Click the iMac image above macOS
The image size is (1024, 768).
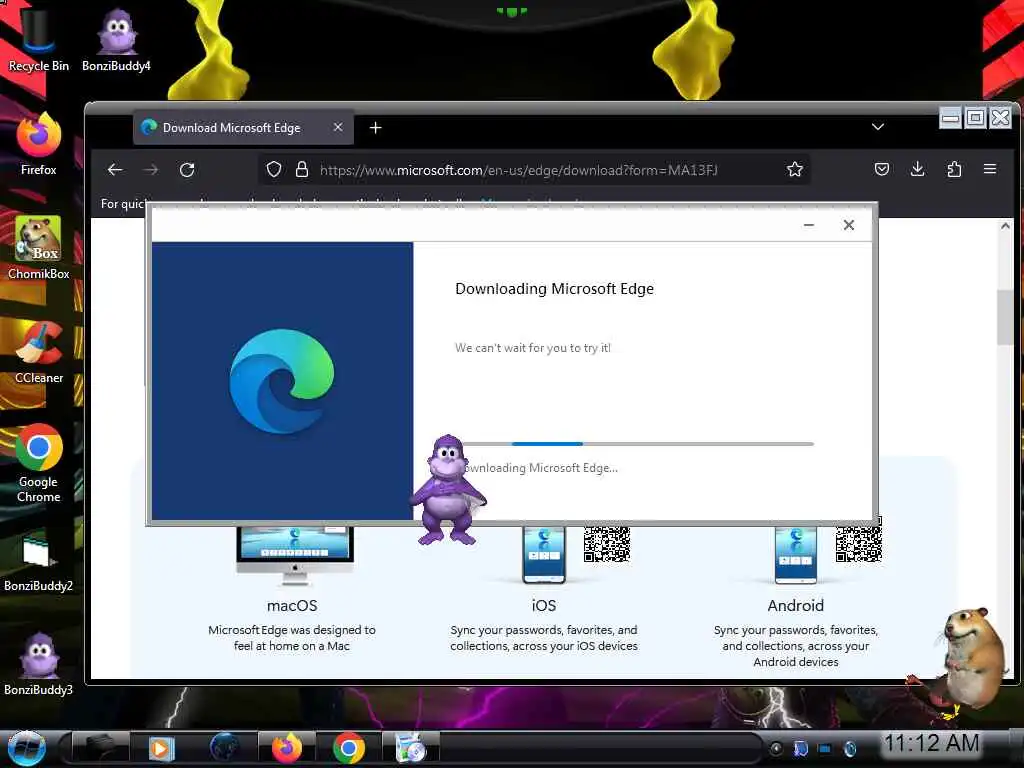(x=295, y=555)
